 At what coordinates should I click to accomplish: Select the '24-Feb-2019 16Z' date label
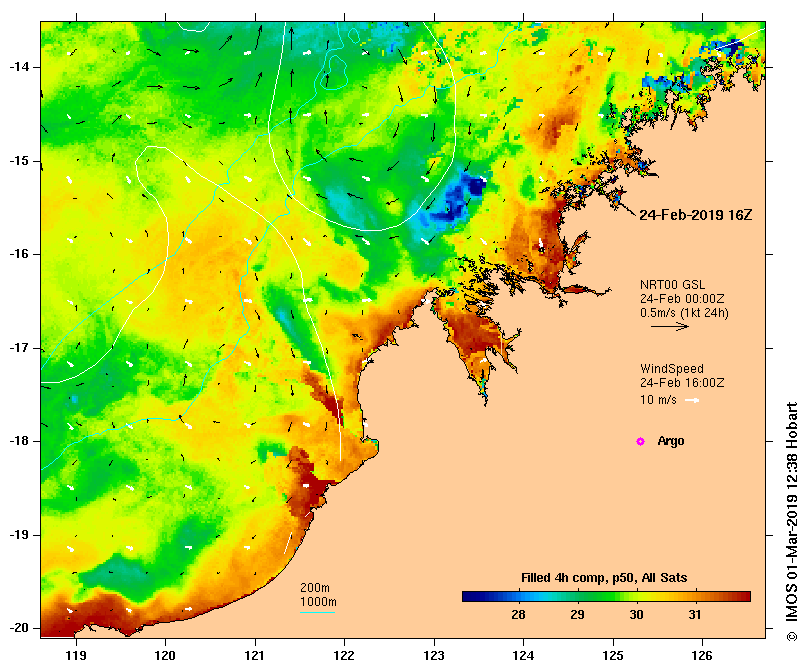(x=695, y=215)
